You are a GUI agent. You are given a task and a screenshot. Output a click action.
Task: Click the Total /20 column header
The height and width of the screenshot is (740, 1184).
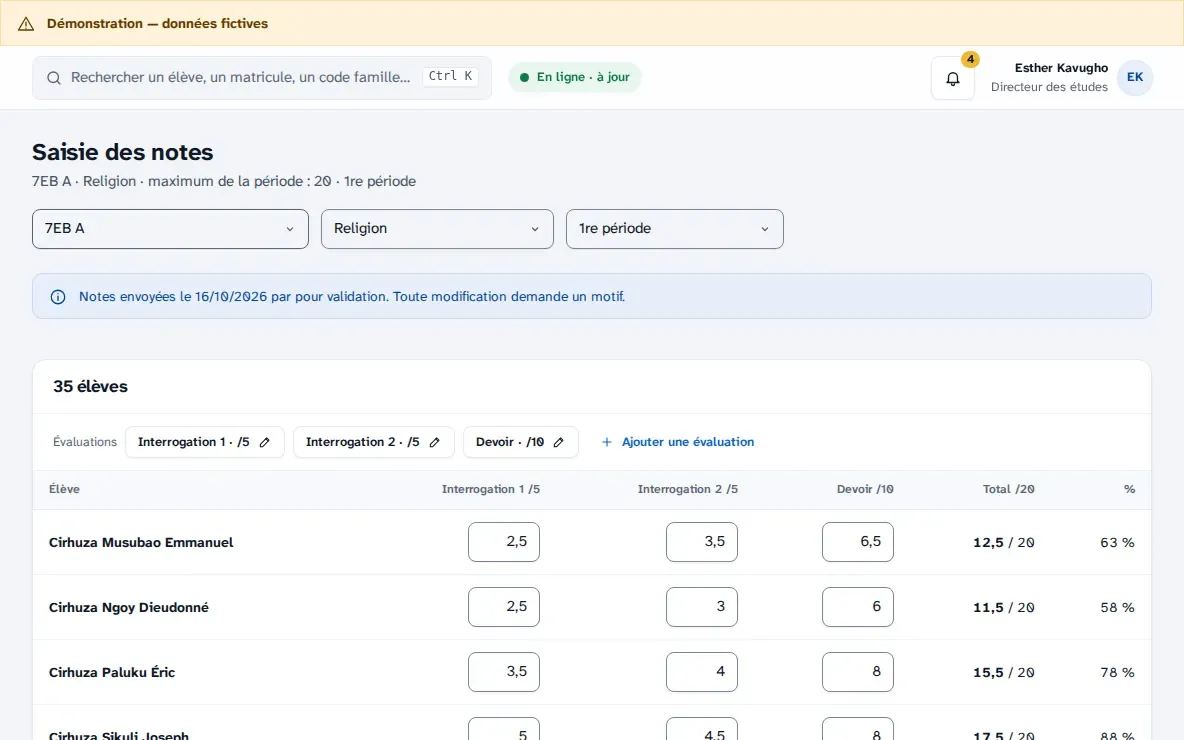[x=1008, y=489]
